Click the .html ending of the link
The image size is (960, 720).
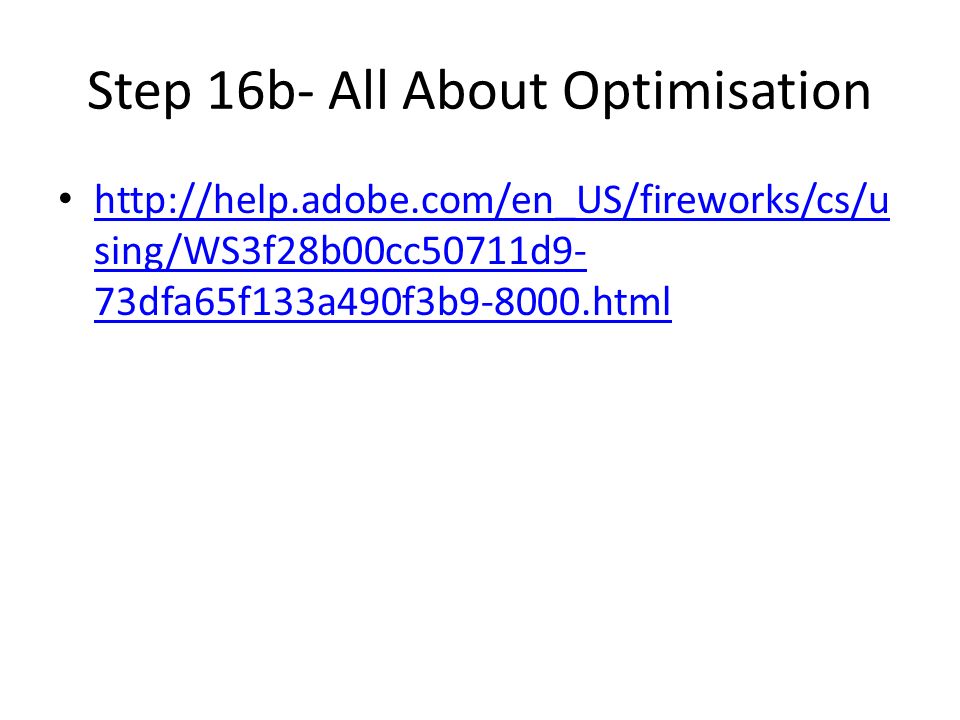tap(626, 302)
